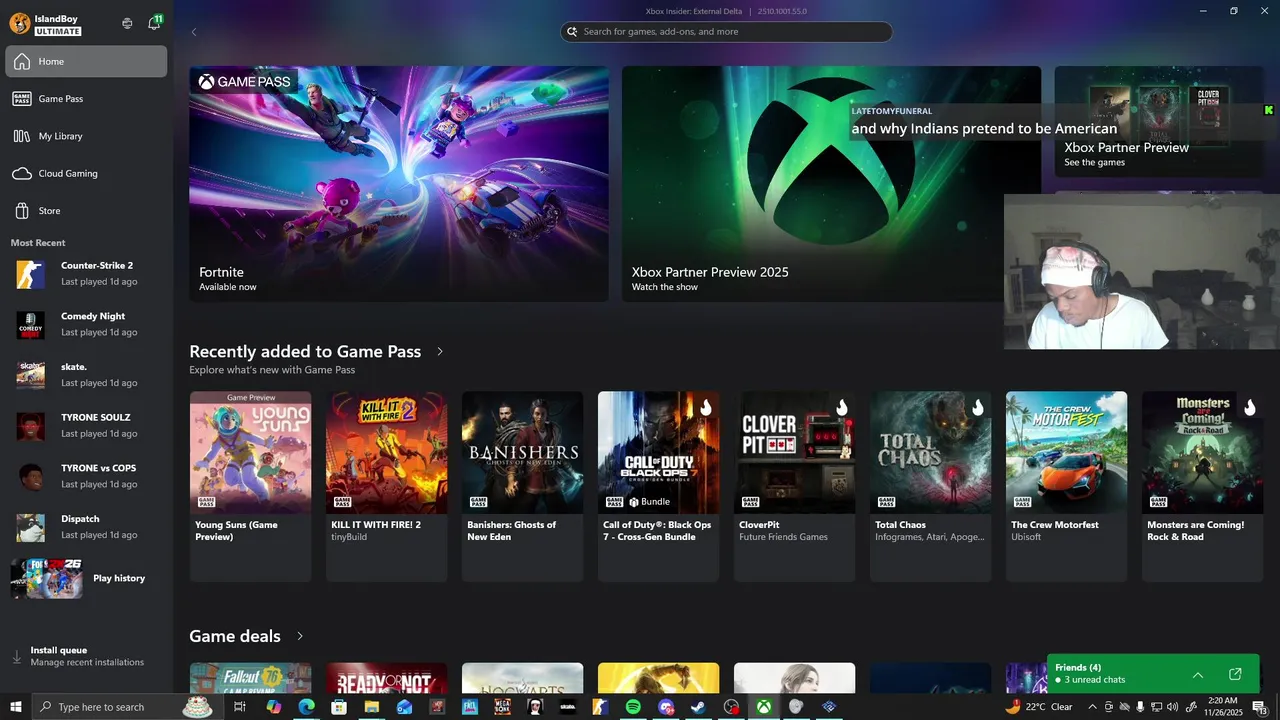The image size is (1280, 720).
Task: Click the search box for games
Action: 726,32
